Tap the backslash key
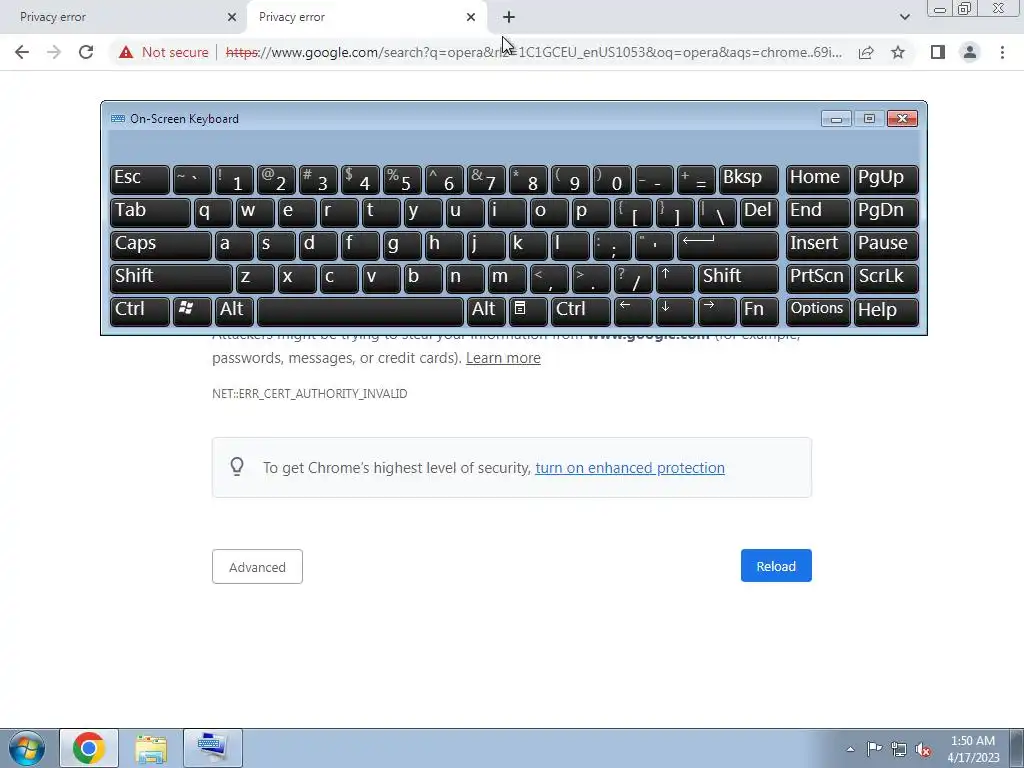Image resolution: width=1024 pixels, height=768 pixels. click(x=717, y=212)
